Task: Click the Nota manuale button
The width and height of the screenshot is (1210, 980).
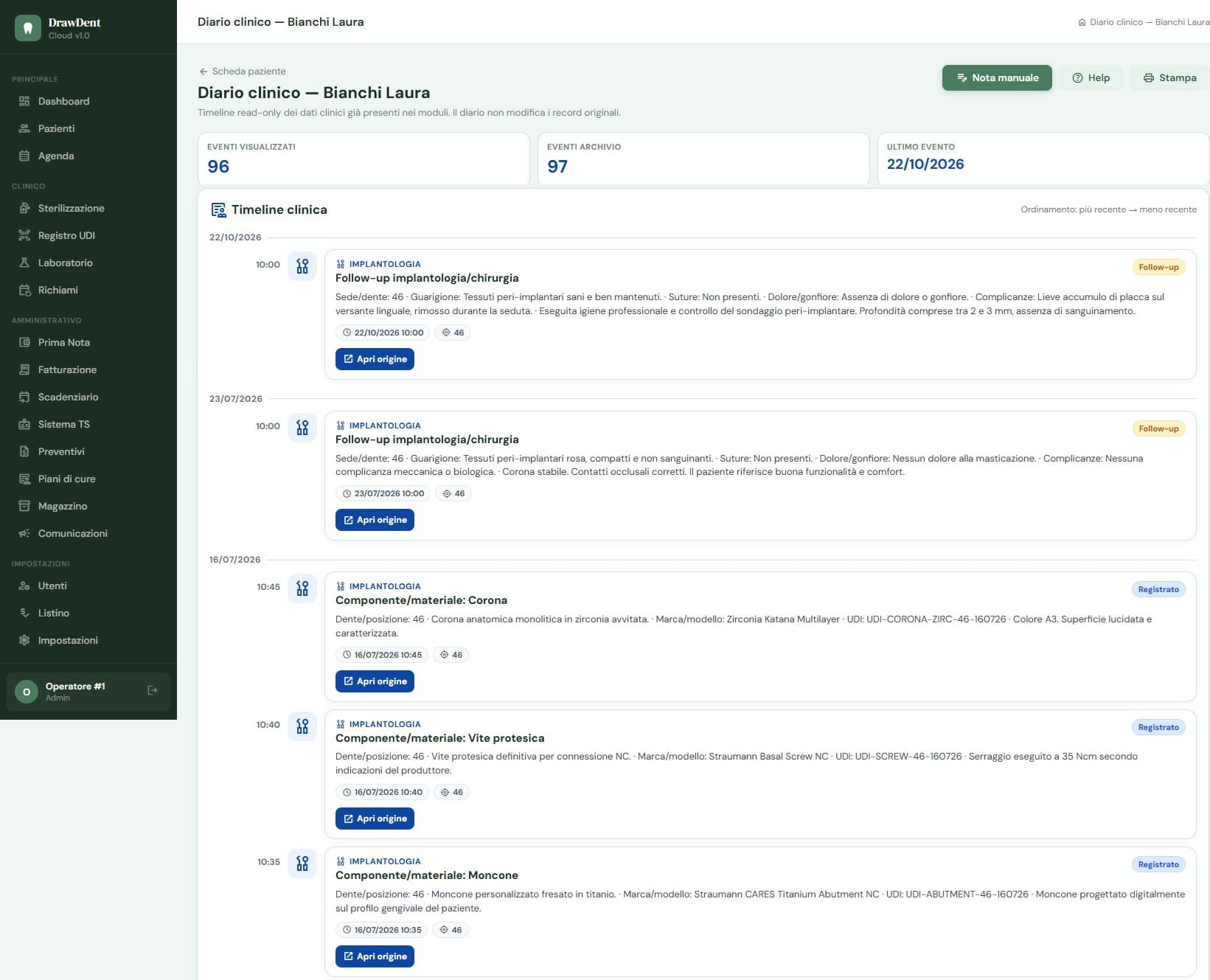Action: click(x=997, y=77)
